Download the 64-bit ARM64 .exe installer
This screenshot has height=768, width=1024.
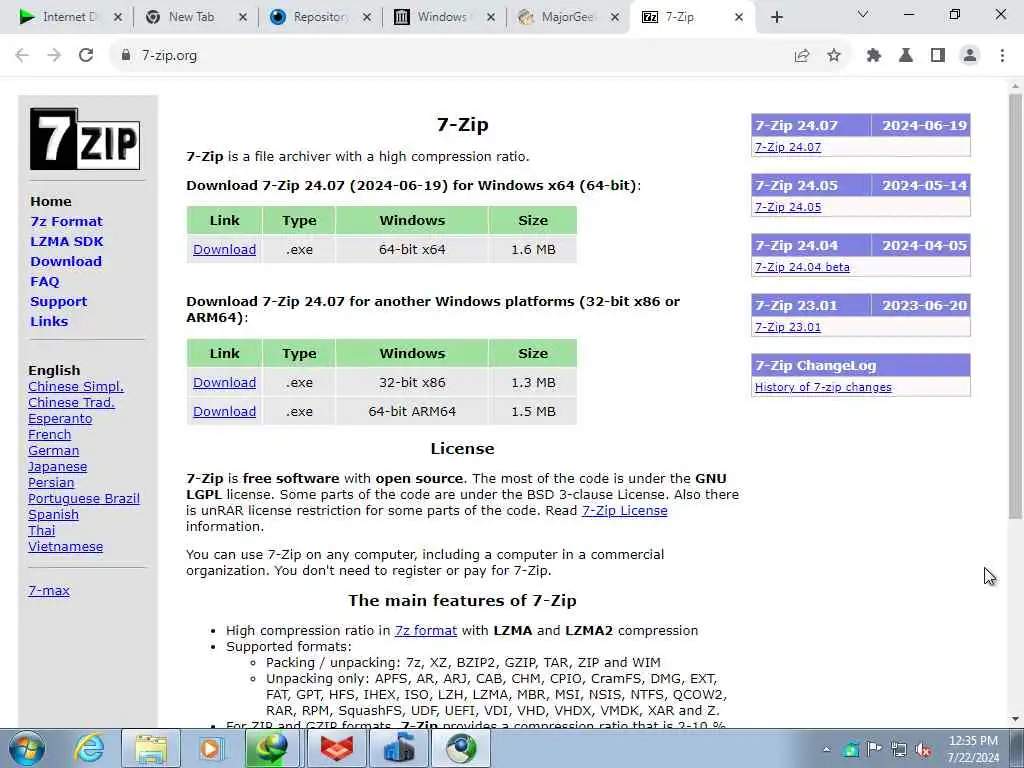pyautogui.click(x=225, y=411)
